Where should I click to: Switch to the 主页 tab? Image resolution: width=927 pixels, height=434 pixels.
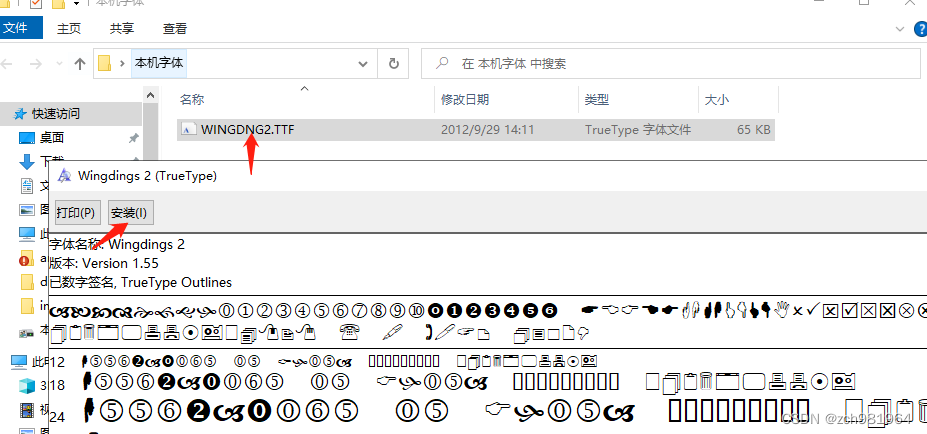tap(69, 28)
